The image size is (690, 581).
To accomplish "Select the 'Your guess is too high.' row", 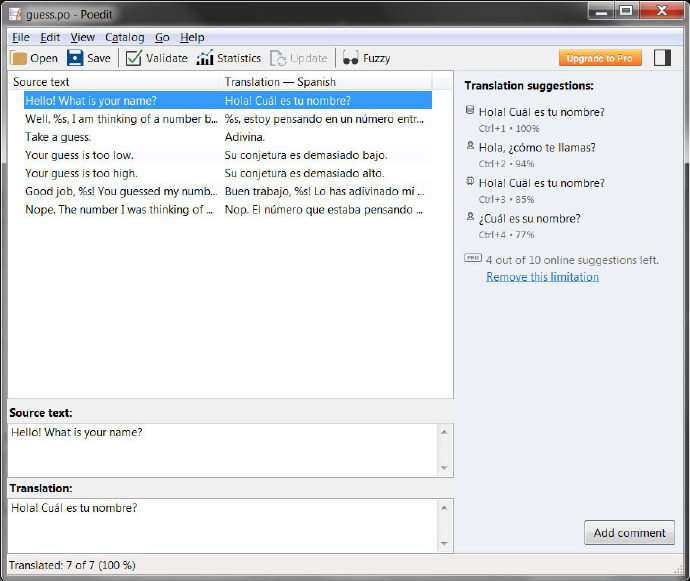I will [228, 173].
